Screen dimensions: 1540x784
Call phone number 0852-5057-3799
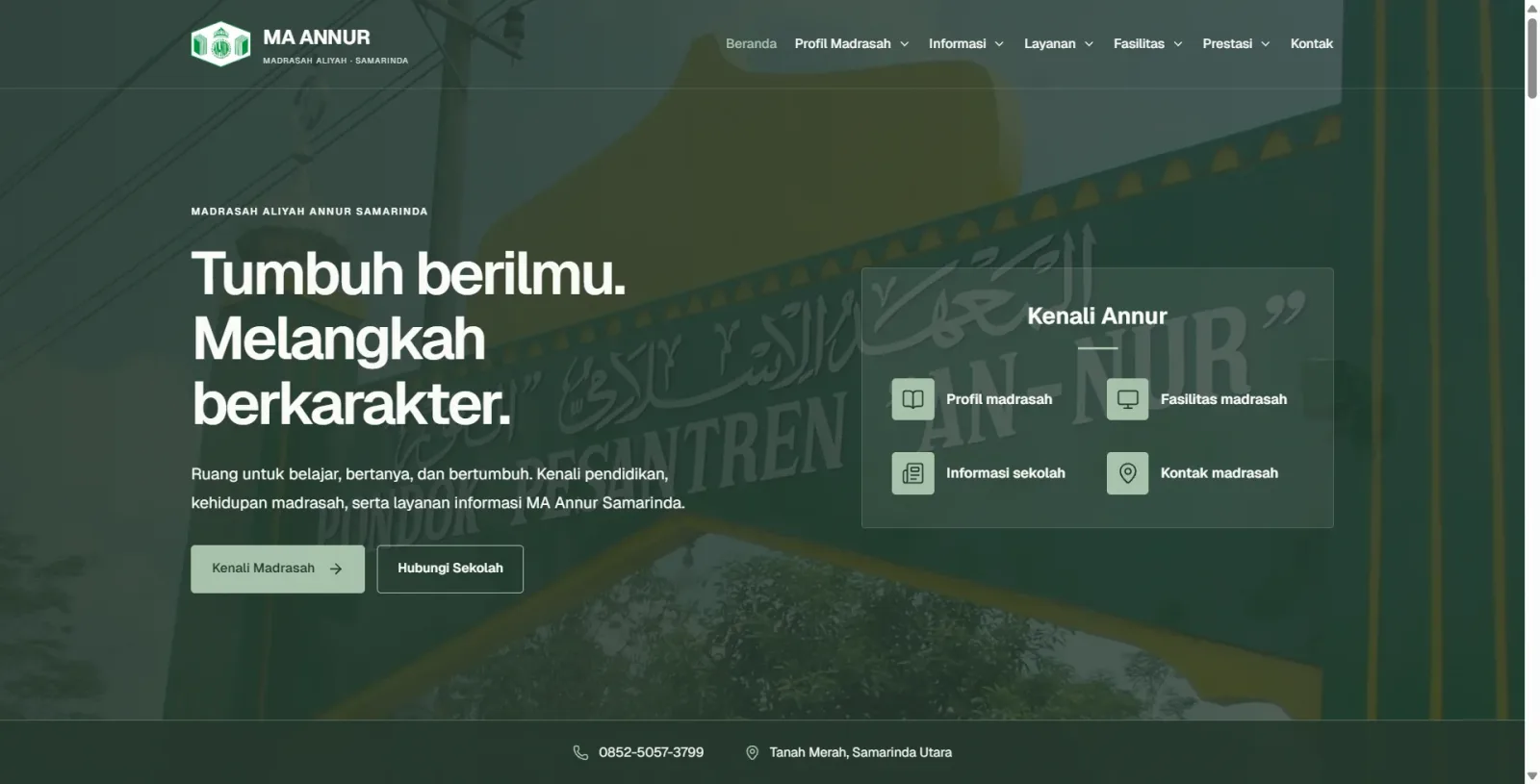point(651,752)
